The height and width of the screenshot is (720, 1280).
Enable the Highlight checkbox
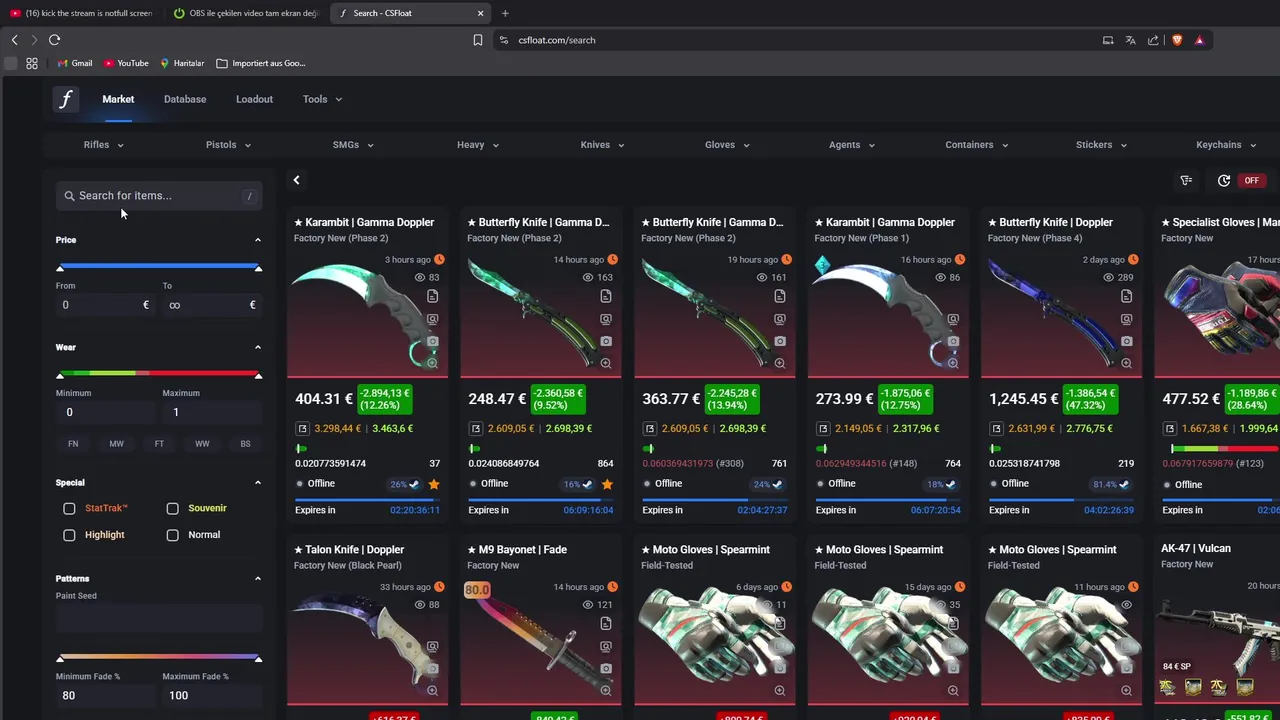pyautogui.click(x=69, y=535)
